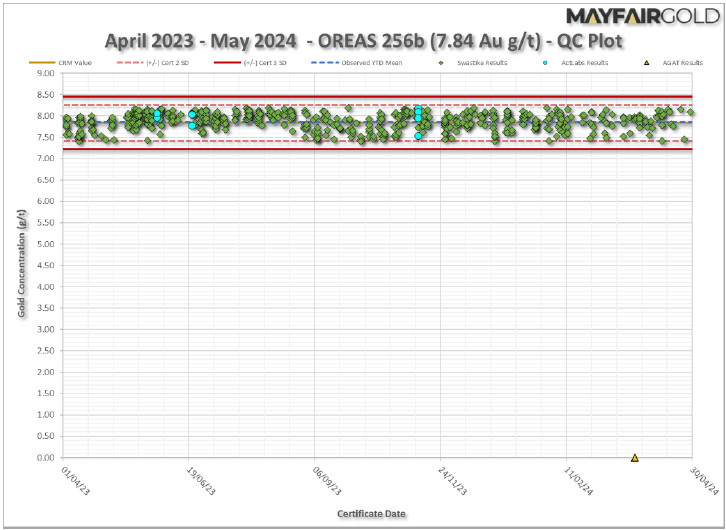Click the 'Observed YTD Mean' legend label
Viewport: 726px width, 530px height.
click(372, 62)
